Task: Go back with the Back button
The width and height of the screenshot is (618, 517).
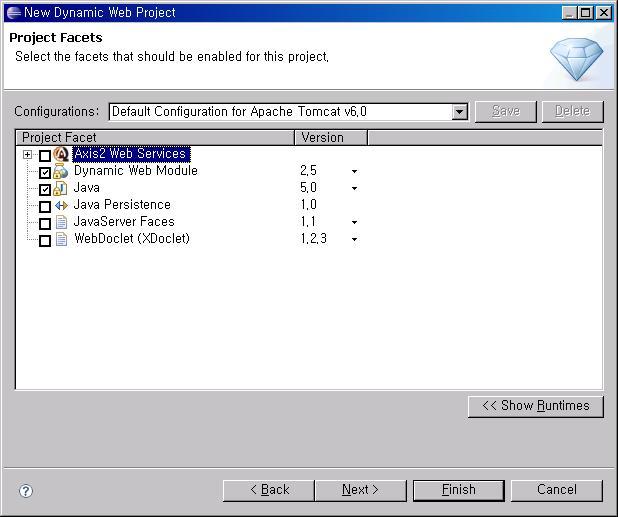Action: (269, 490)
